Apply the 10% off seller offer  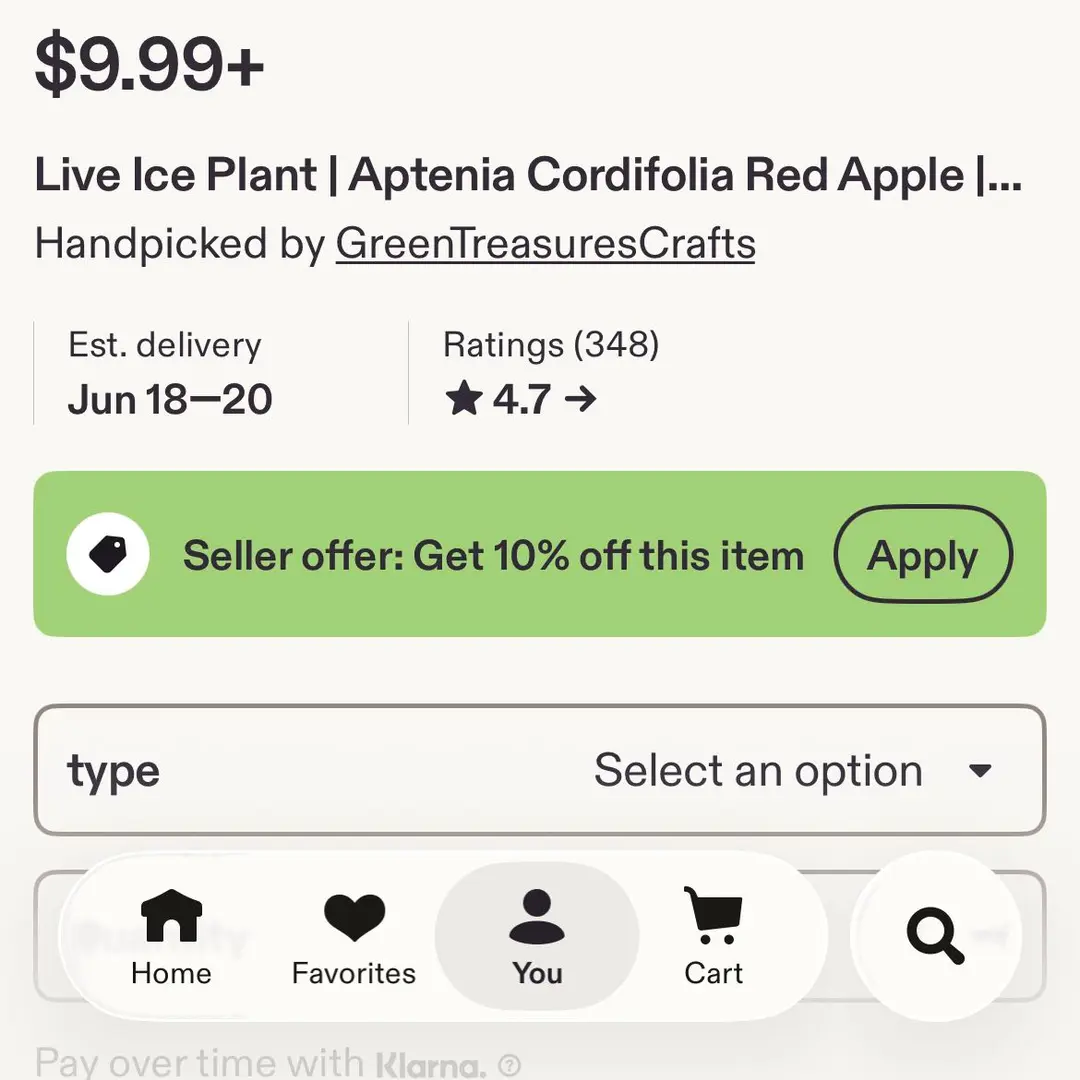tap(923, 554)
